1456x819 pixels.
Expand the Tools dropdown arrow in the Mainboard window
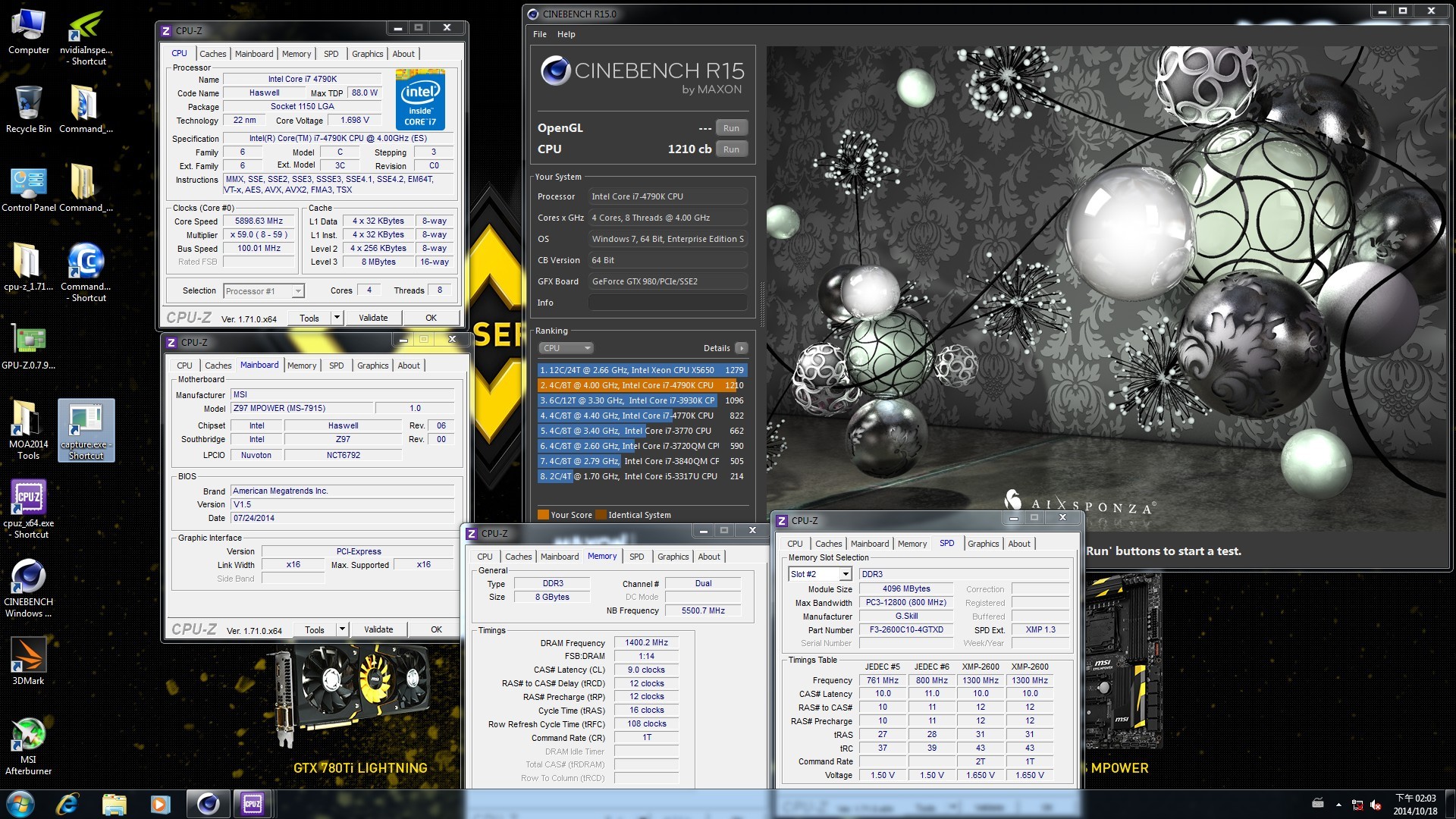[x=342, y=629]
